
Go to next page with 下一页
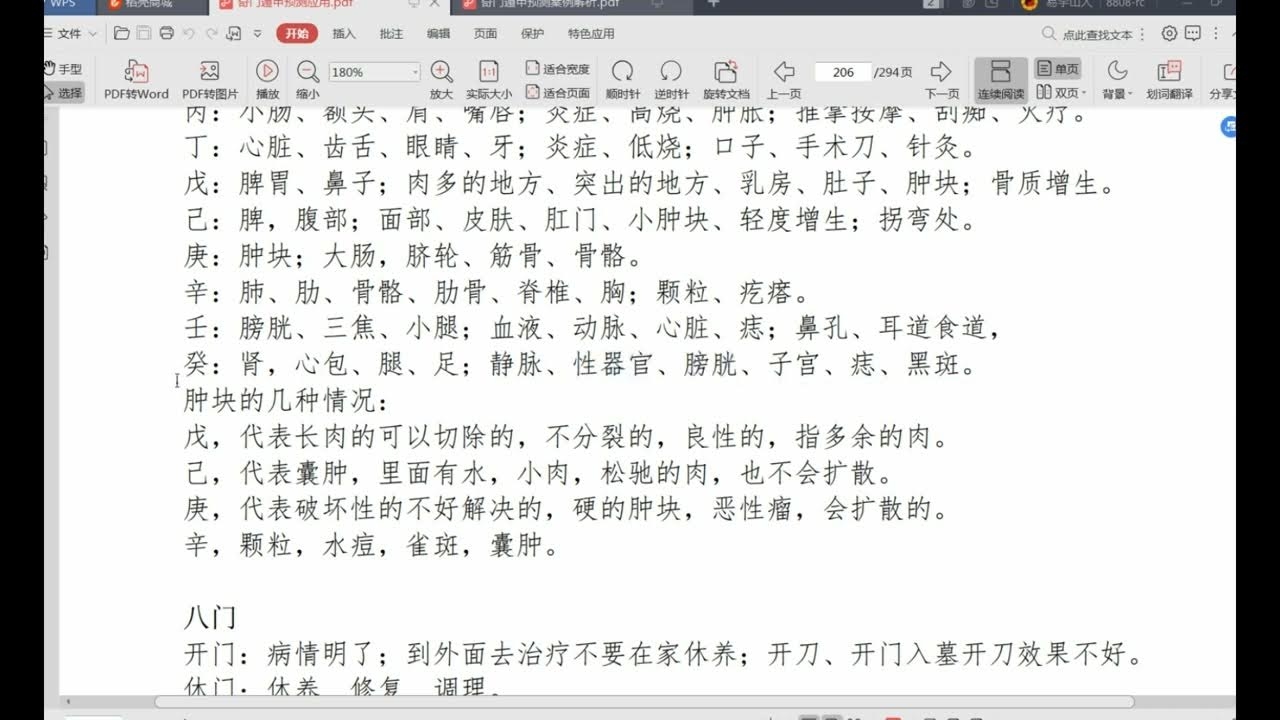pyautogui.click(x=938, y=78)
